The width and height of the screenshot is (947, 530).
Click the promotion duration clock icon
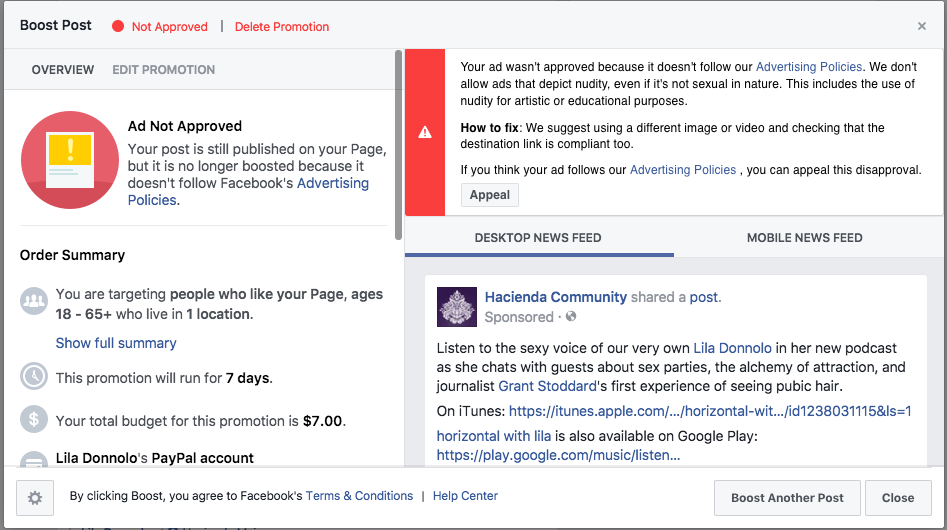(x=34, y=376)
